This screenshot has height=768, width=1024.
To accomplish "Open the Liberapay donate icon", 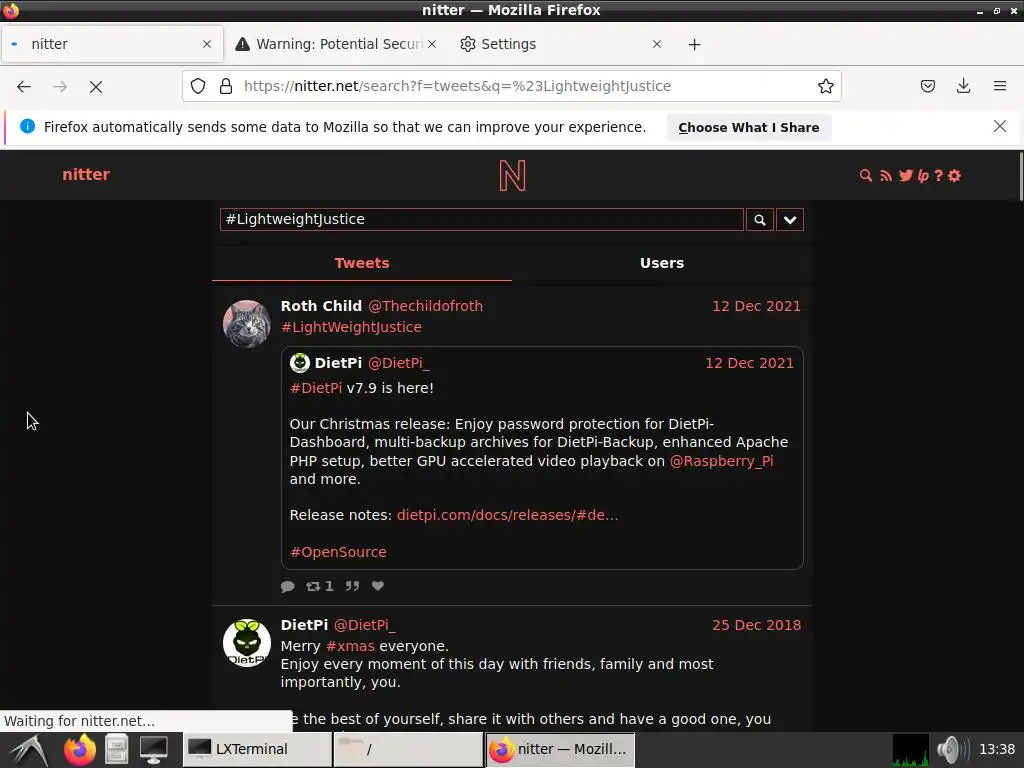I will coord(923,175).
